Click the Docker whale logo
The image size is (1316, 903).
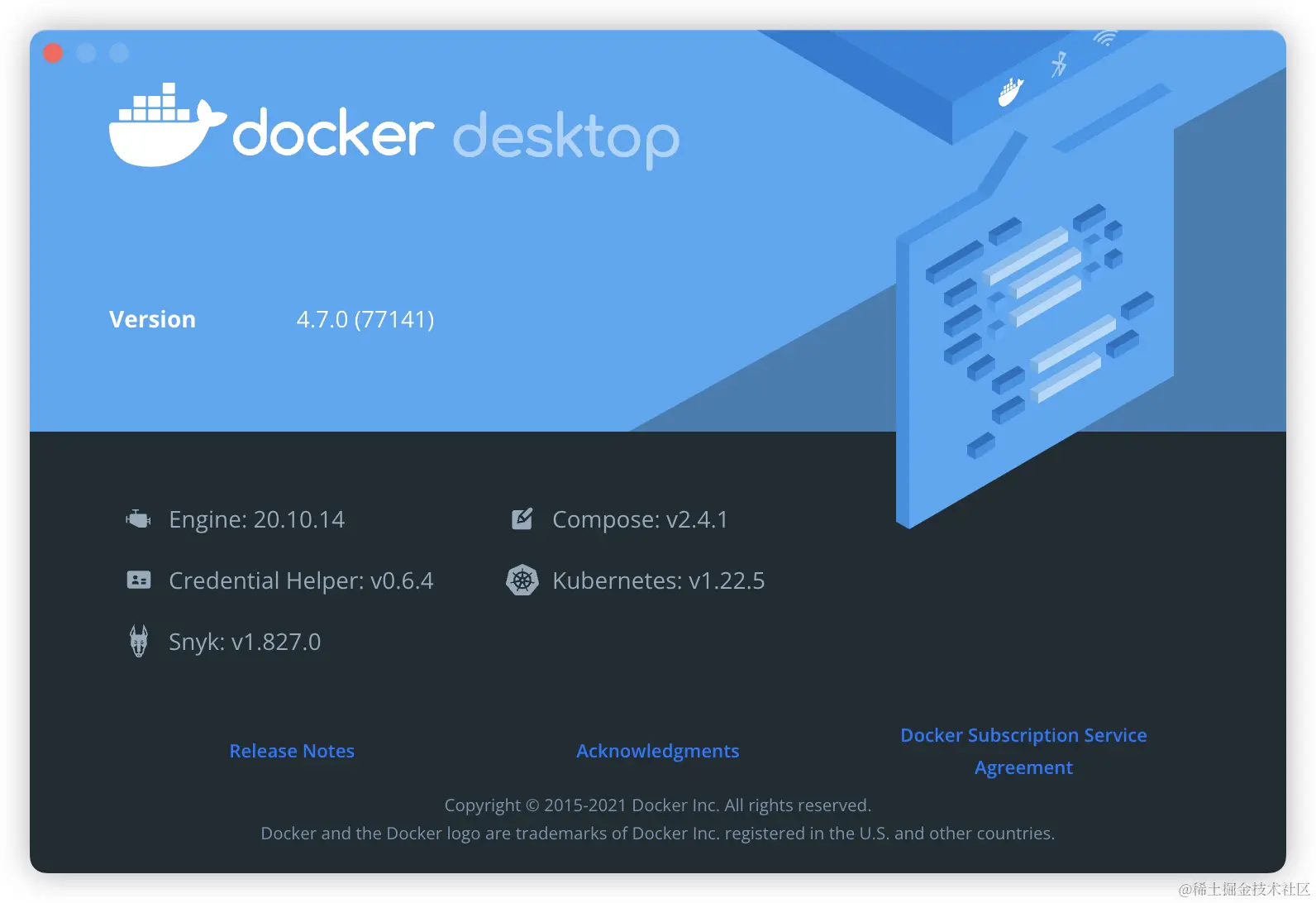167,124
